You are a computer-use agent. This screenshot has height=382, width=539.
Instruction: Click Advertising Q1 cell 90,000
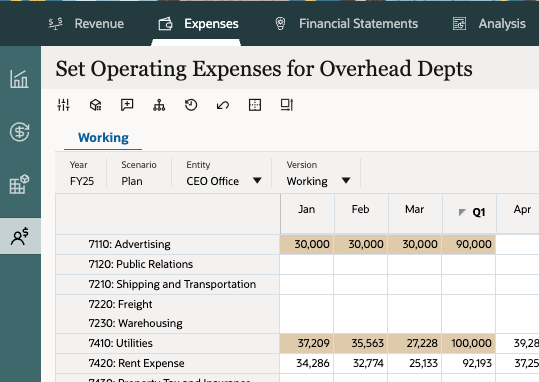469,244
